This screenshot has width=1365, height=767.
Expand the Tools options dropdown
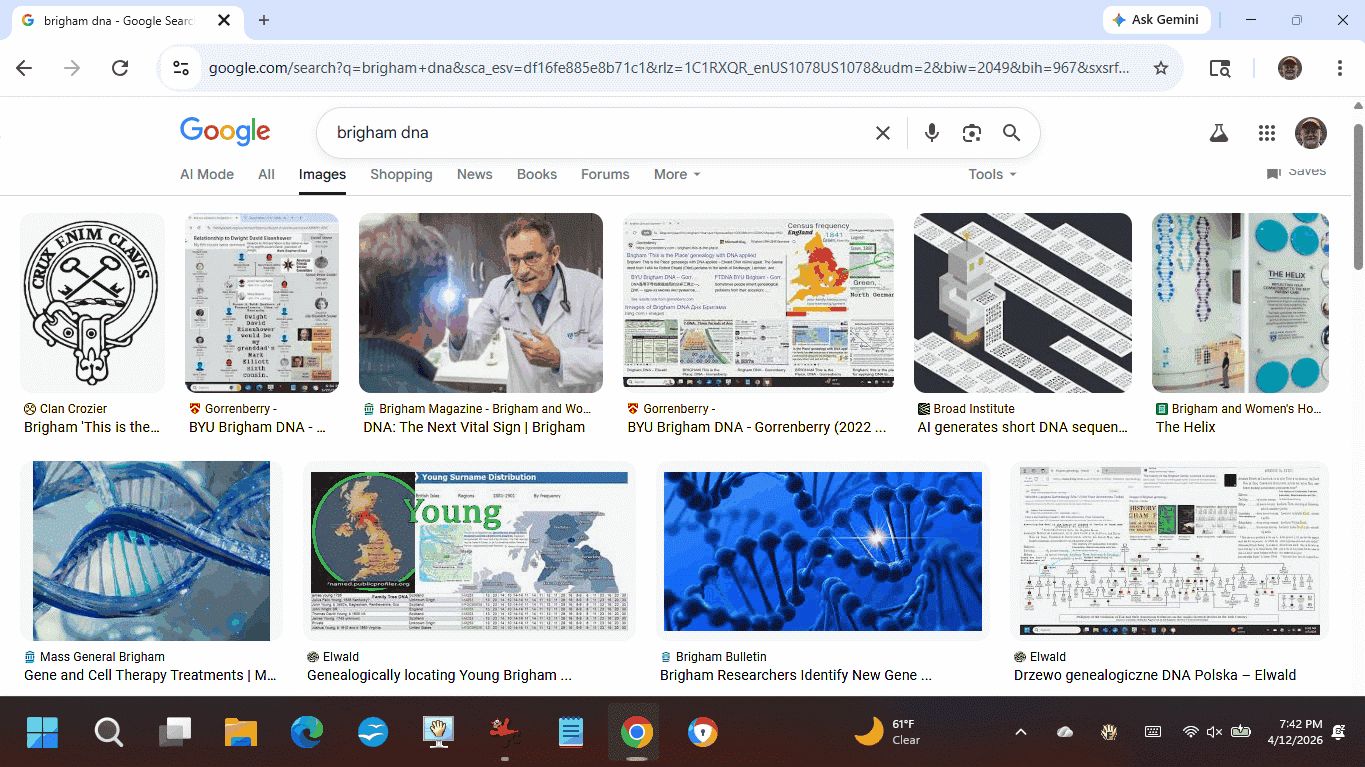click(991, 174)
